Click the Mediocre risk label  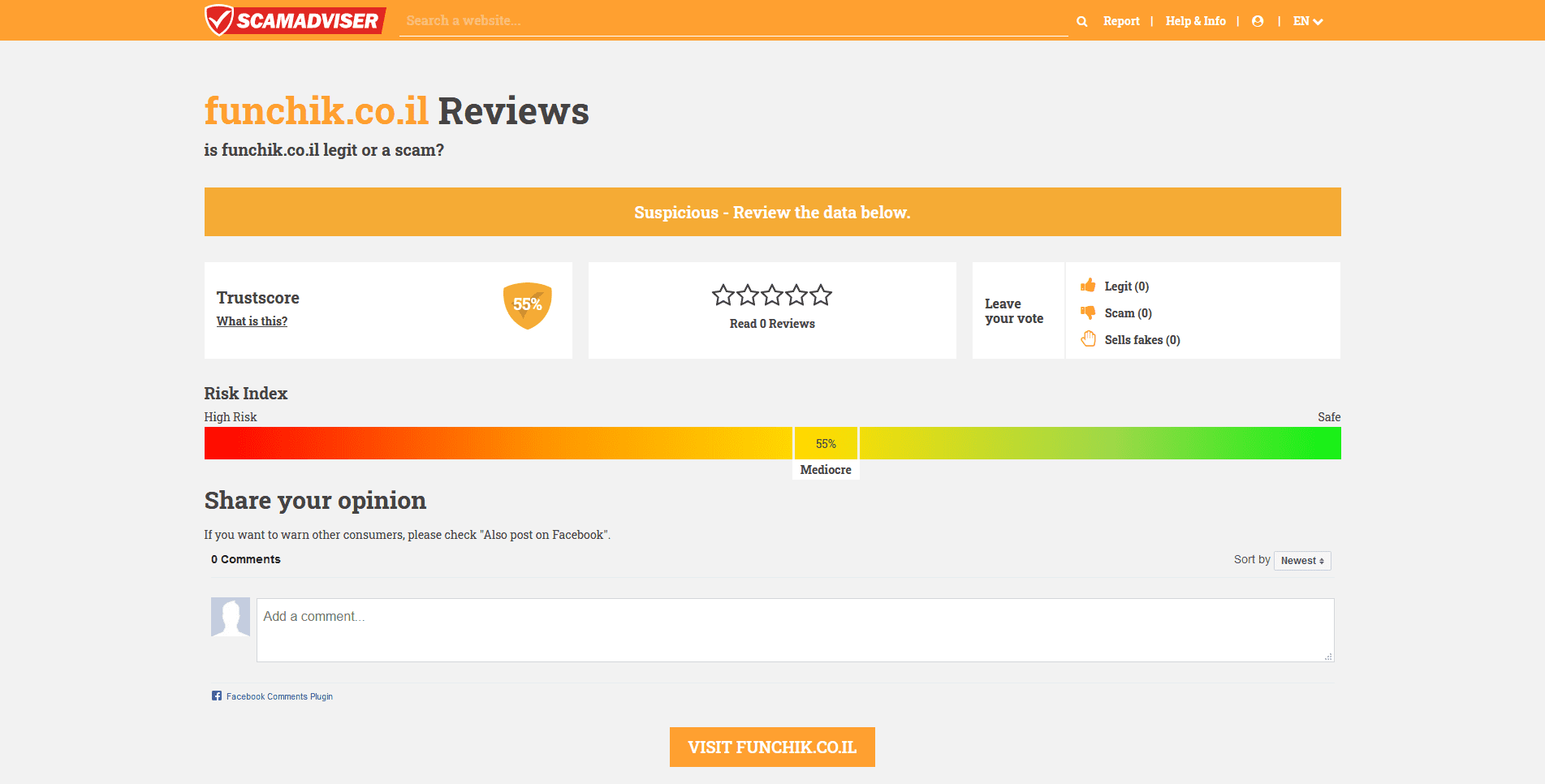[826, 470]
